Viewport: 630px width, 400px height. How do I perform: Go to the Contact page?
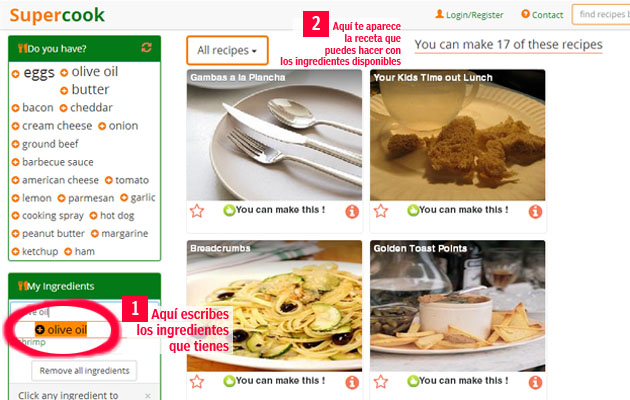click(542, 15)
